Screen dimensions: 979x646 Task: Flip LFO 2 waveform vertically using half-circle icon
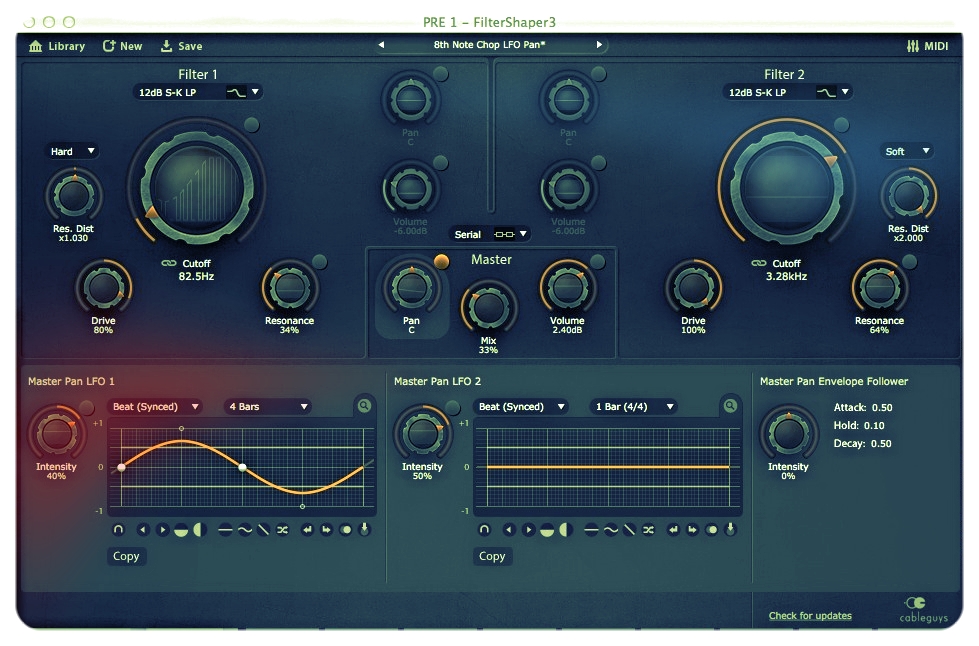tap(547, 531)
